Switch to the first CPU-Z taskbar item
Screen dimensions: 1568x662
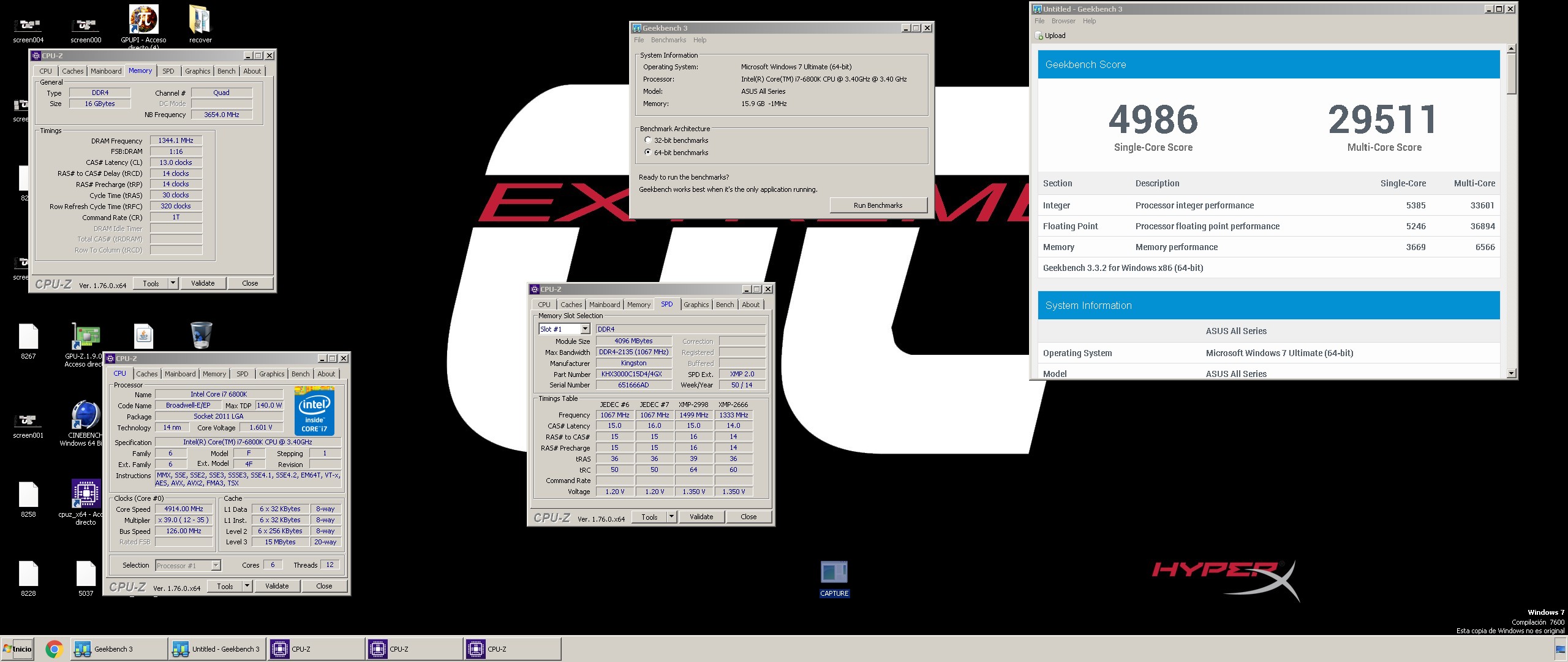(x=316, y=649)
